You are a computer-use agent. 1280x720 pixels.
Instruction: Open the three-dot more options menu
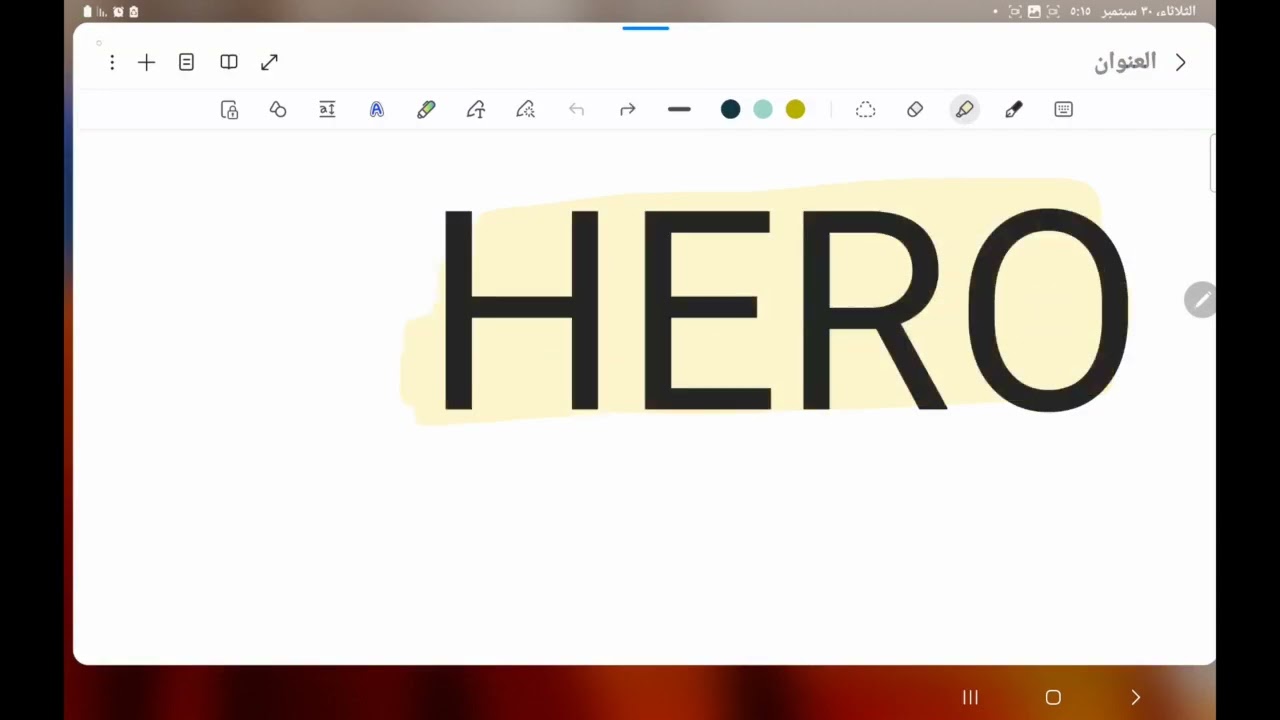tap(112, 62)
